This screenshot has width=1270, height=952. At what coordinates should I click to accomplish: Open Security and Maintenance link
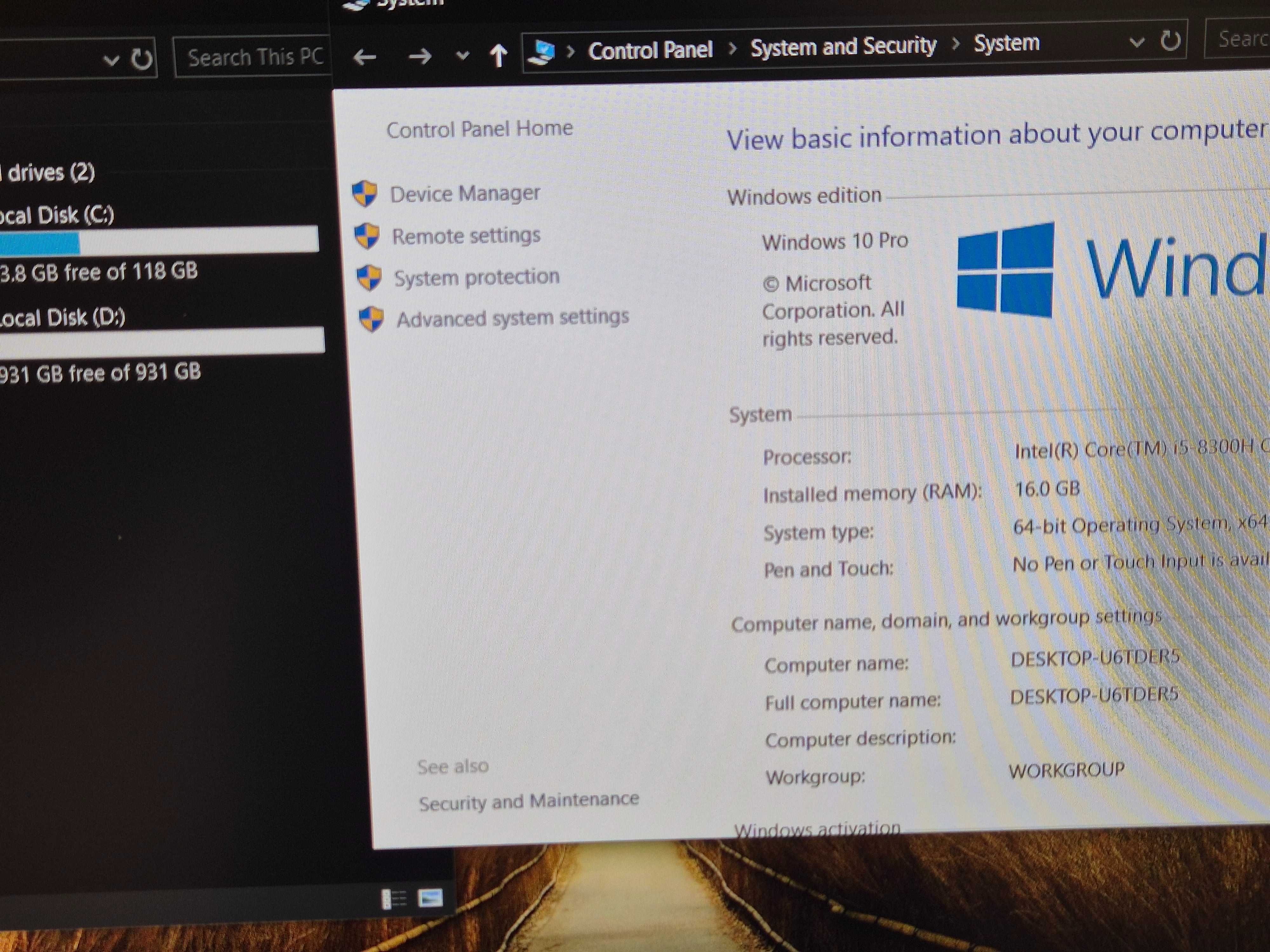click(x=529, y=801)
